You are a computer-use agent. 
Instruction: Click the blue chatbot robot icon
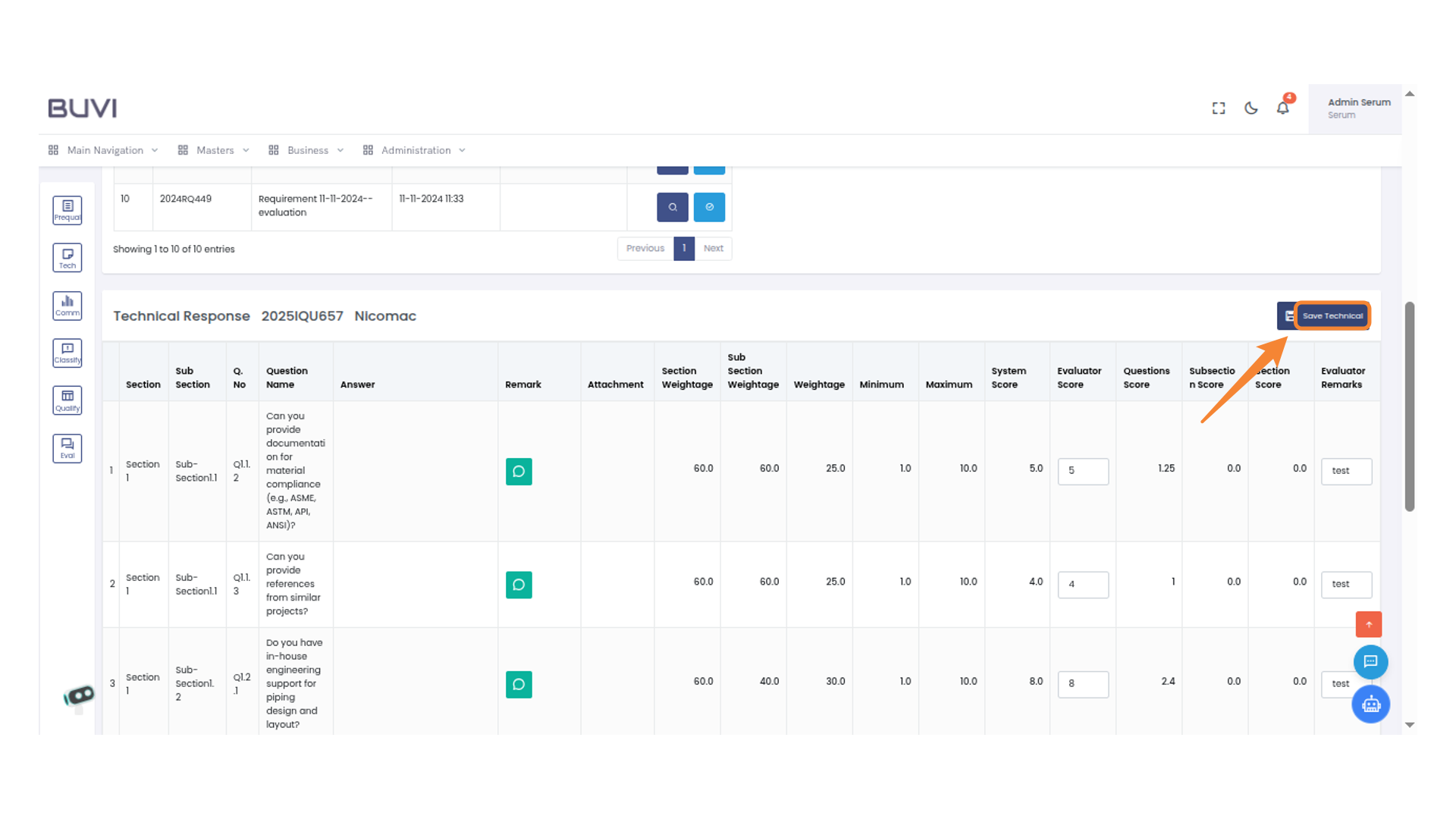pyautogui.click(x=1370, y=704)
